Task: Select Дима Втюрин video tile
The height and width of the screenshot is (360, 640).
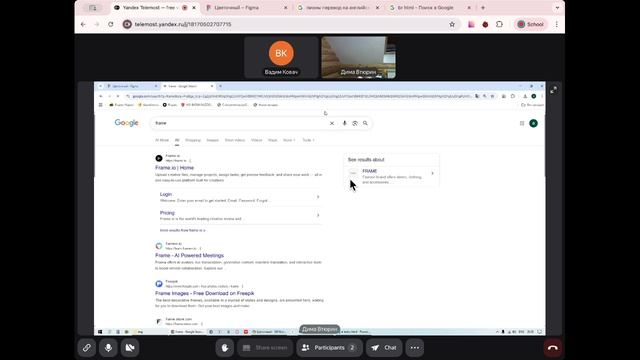Action: click(x=358, y=57)
